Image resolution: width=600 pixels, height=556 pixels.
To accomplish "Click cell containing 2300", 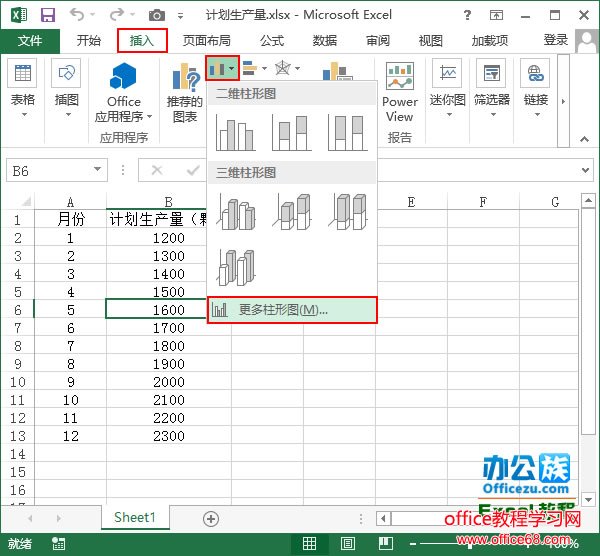I will click(x=169, y=436).
